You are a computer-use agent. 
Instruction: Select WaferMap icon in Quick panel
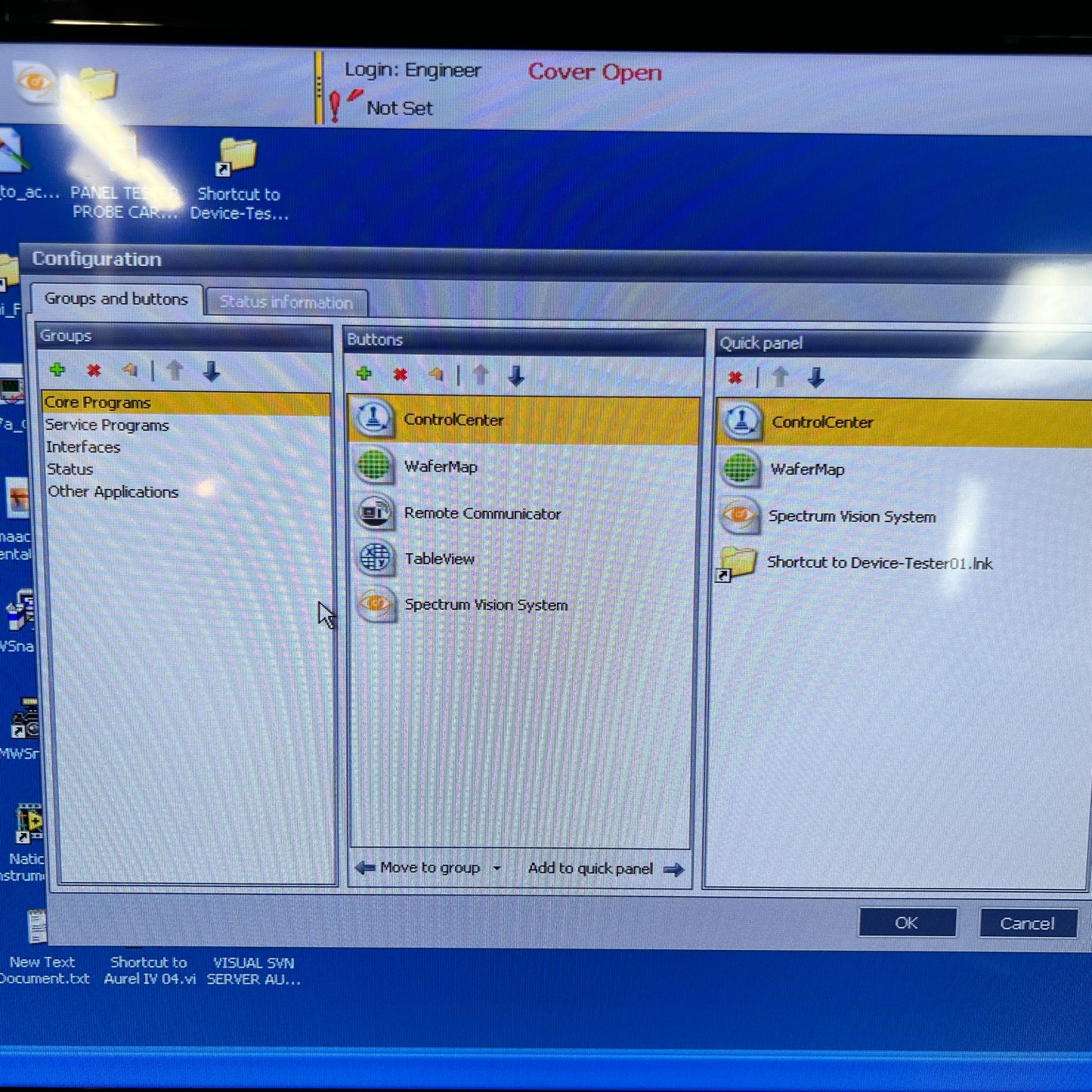[740, 469]
